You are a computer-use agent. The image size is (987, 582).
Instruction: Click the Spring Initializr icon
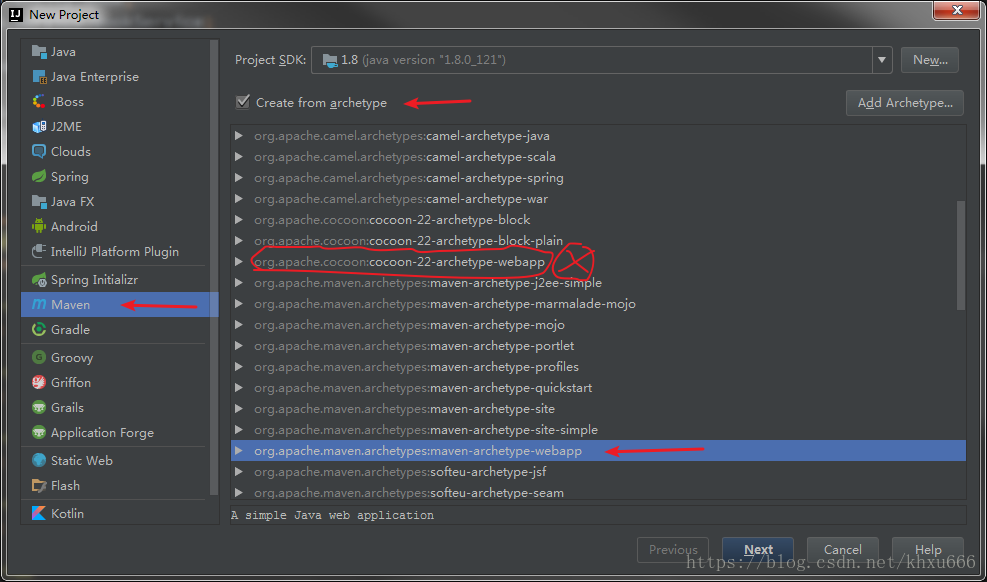(39, 279)
